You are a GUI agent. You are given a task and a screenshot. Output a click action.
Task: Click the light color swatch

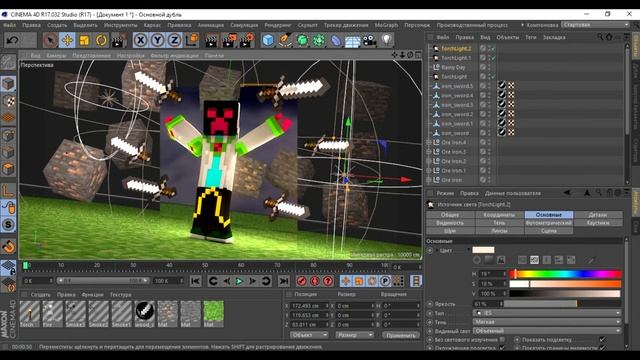tap(483, 250)
